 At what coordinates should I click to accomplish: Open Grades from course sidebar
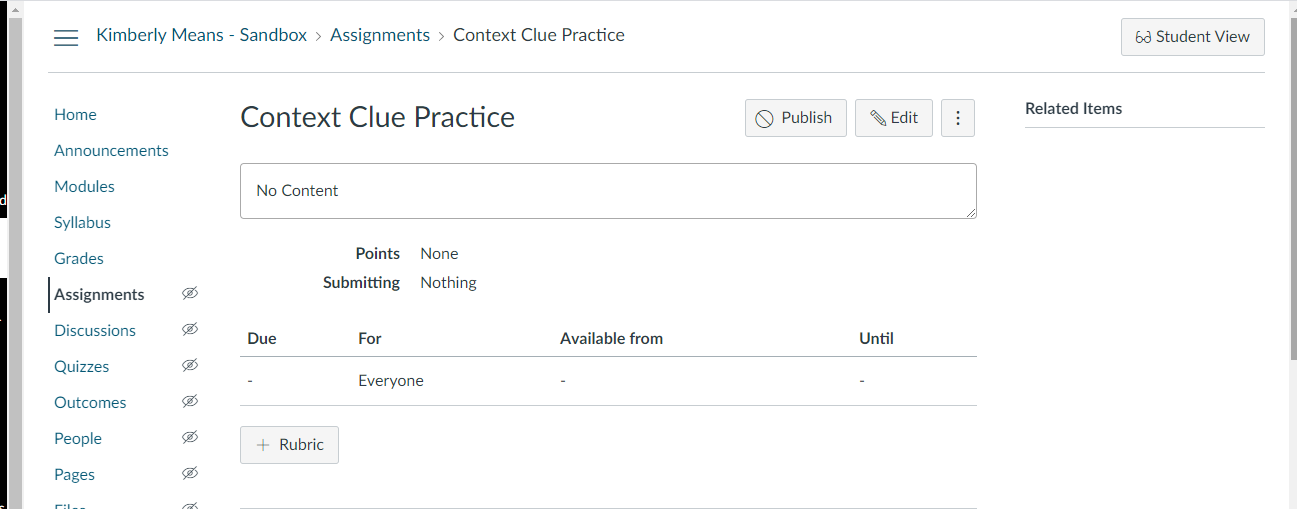pyautogui.click(x=79, y=259)
